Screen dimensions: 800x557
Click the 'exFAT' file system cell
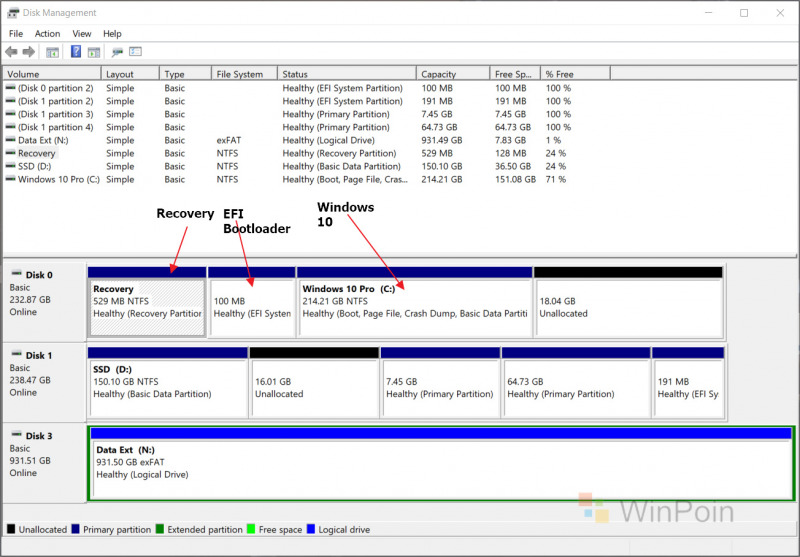pyautogui.click(x=229, y=140)
